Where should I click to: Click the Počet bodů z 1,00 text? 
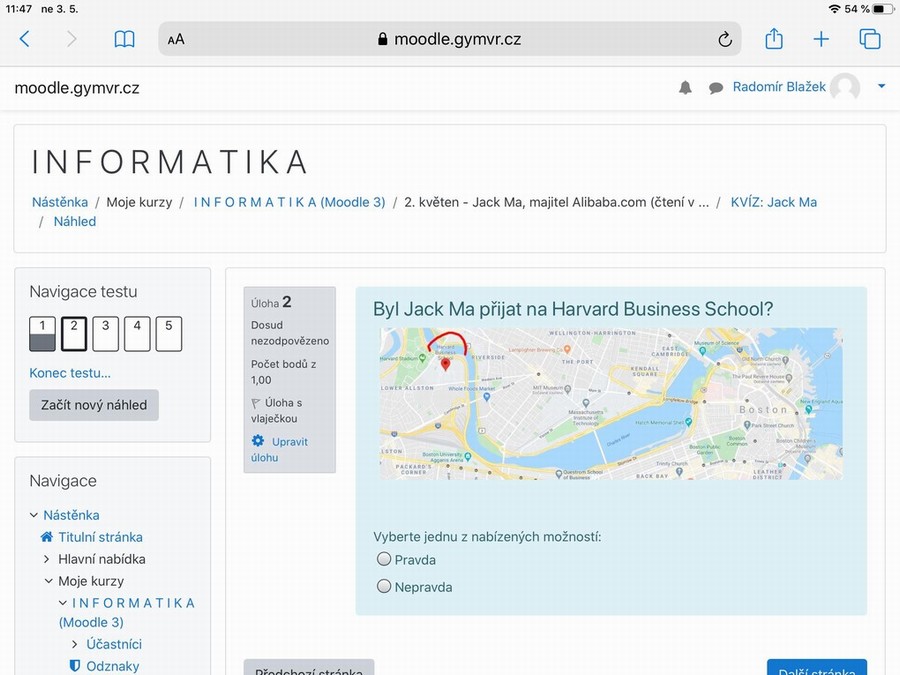click(284, 372)
